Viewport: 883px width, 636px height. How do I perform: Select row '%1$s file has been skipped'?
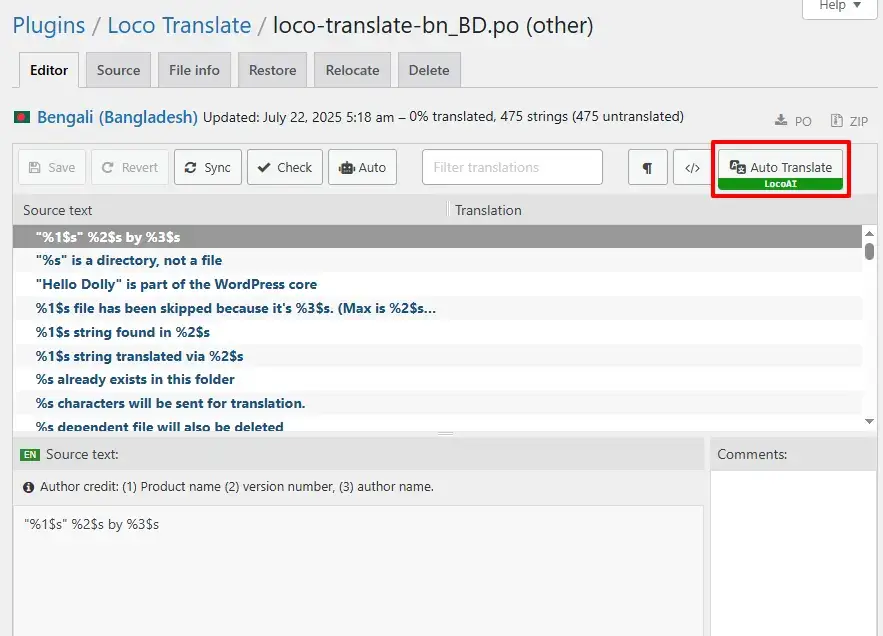click(438, 308)
